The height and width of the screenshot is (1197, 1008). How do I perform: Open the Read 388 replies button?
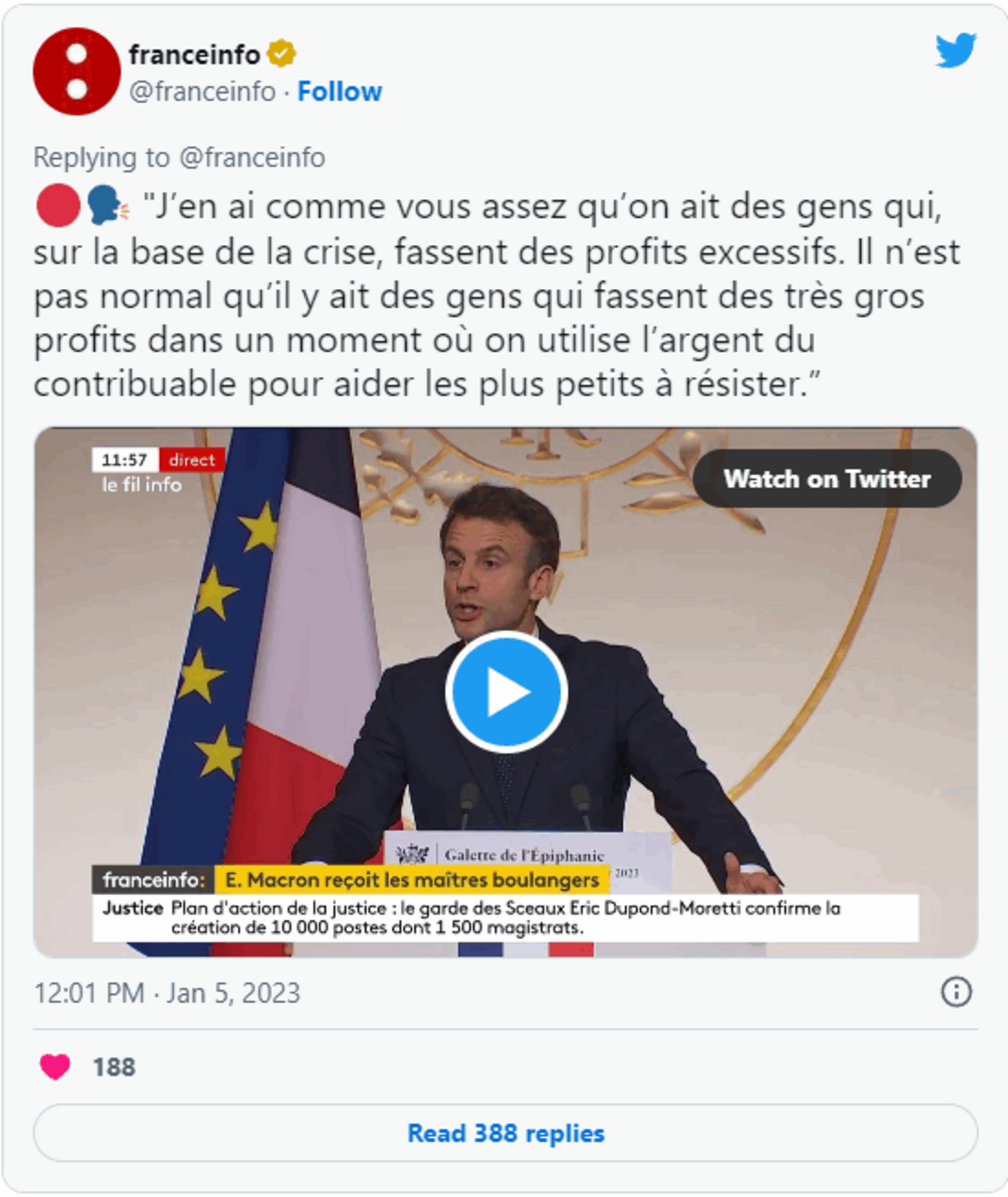(505, 1132)
